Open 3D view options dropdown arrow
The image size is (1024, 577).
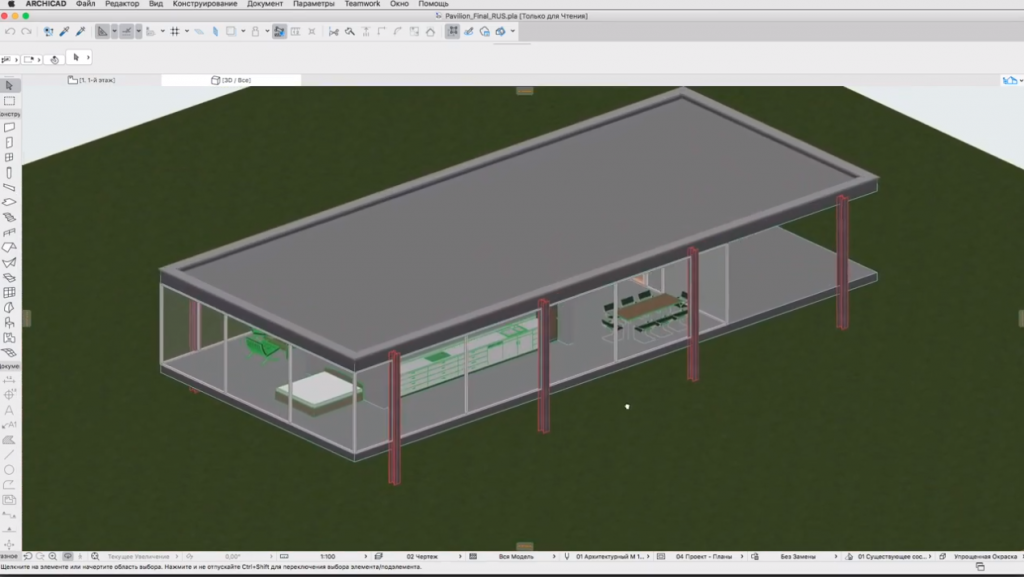point(513,31)
